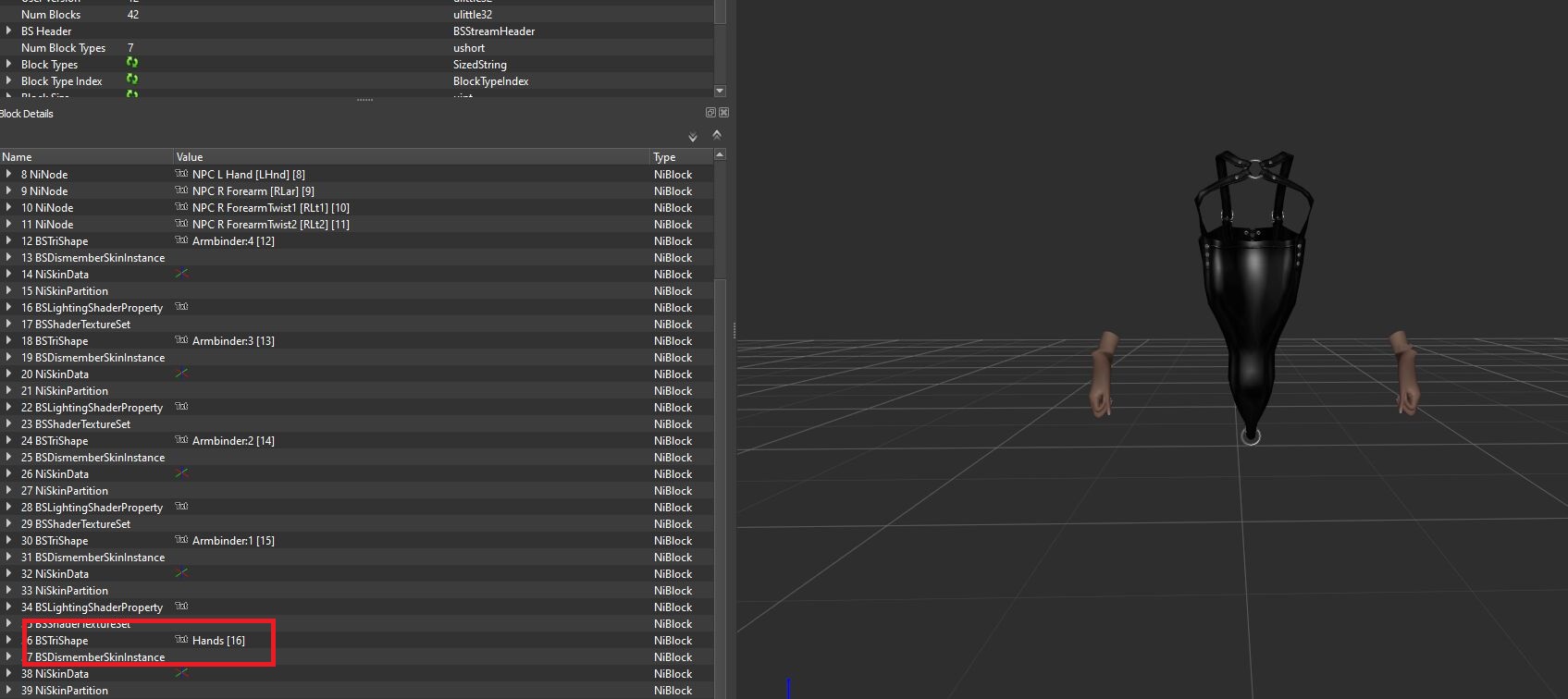Select the 19 BSDismemberSkinInstance row
This screenshot has height=699, width=1568.
pyautogui.click(x=356, y=357)
